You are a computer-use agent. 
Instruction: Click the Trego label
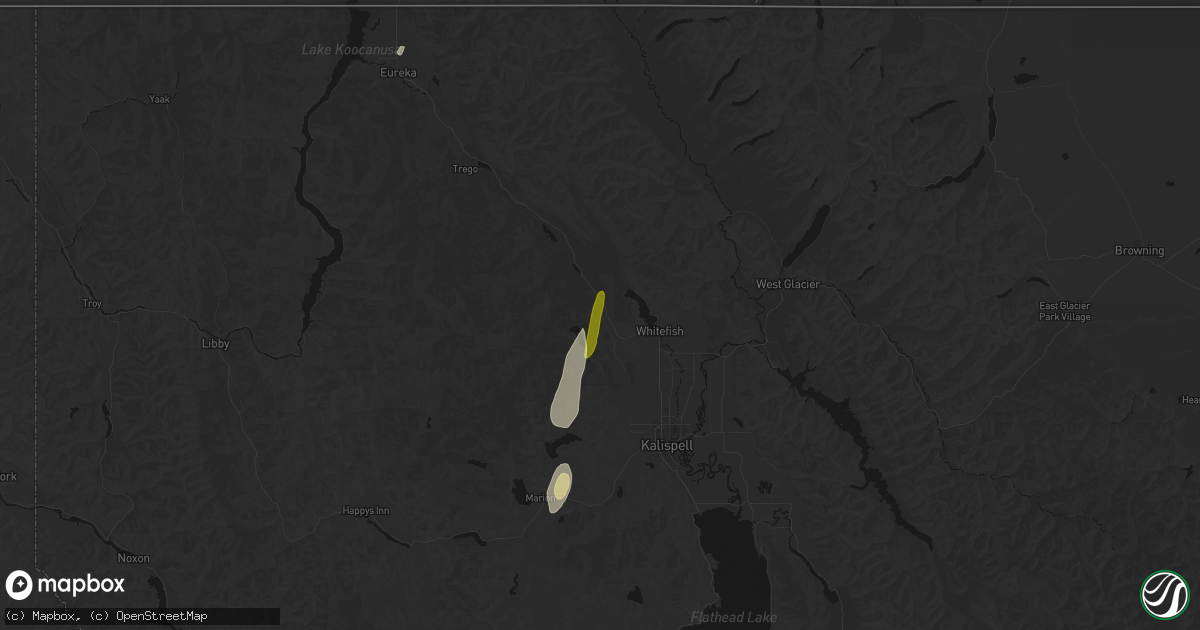coord(466,169)
